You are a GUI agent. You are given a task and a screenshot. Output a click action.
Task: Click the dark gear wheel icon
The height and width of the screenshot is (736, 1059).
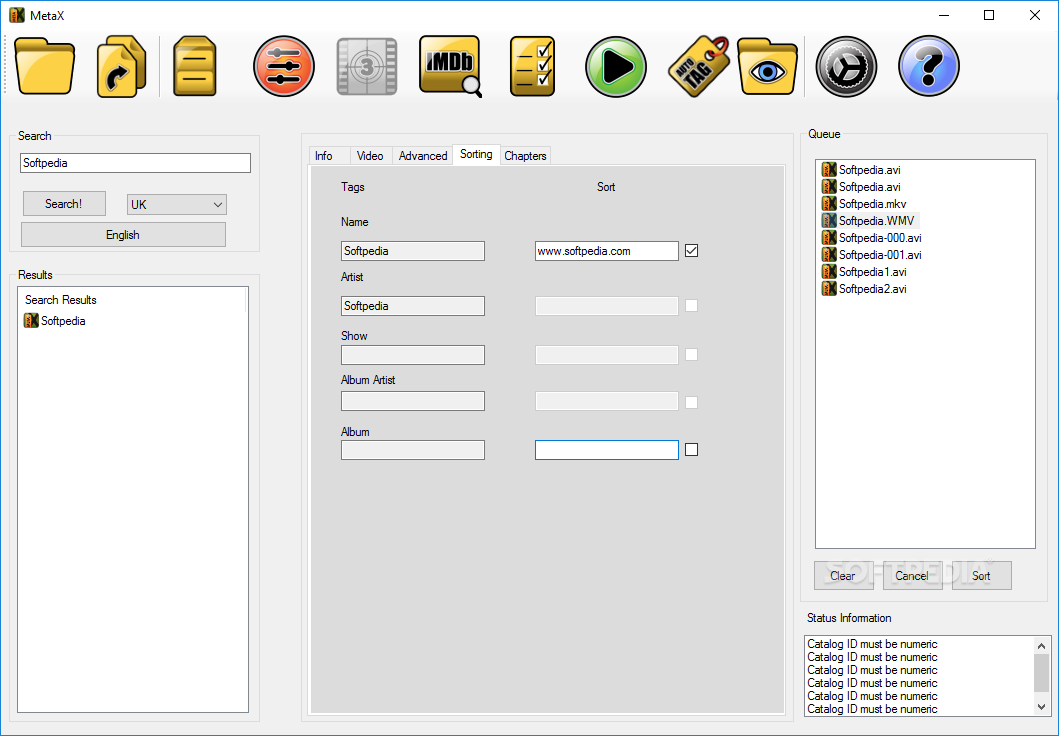pyautogui.click(x=846, y=66)
